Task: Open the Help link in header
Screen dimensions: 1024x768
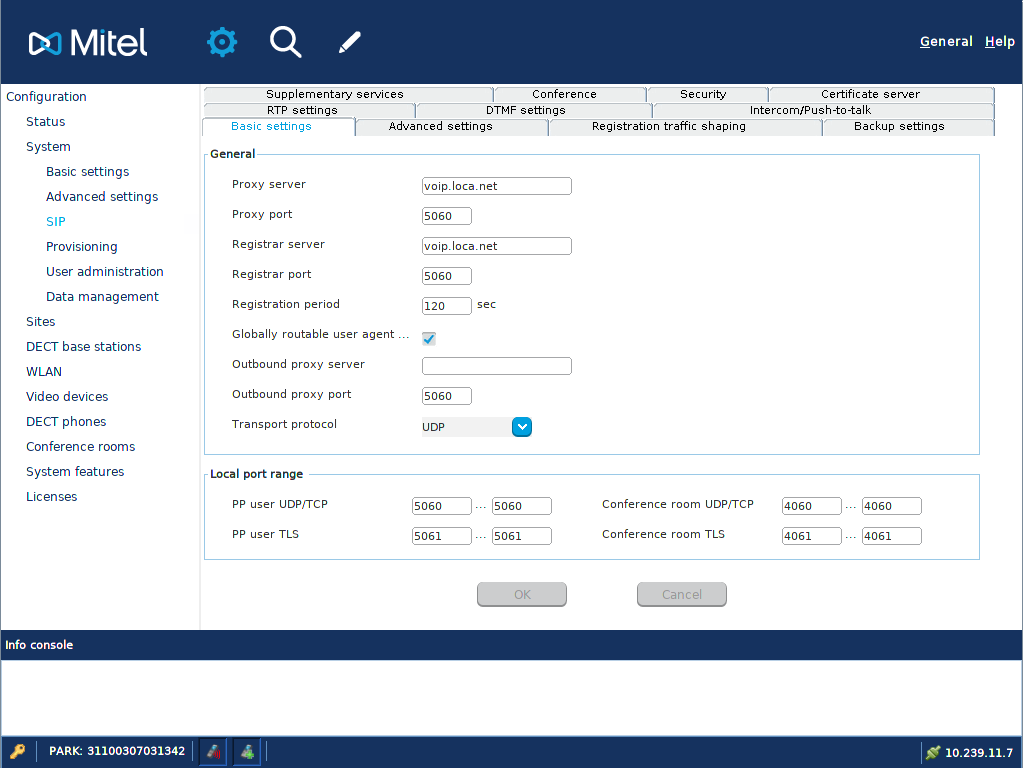Action: 999,42
